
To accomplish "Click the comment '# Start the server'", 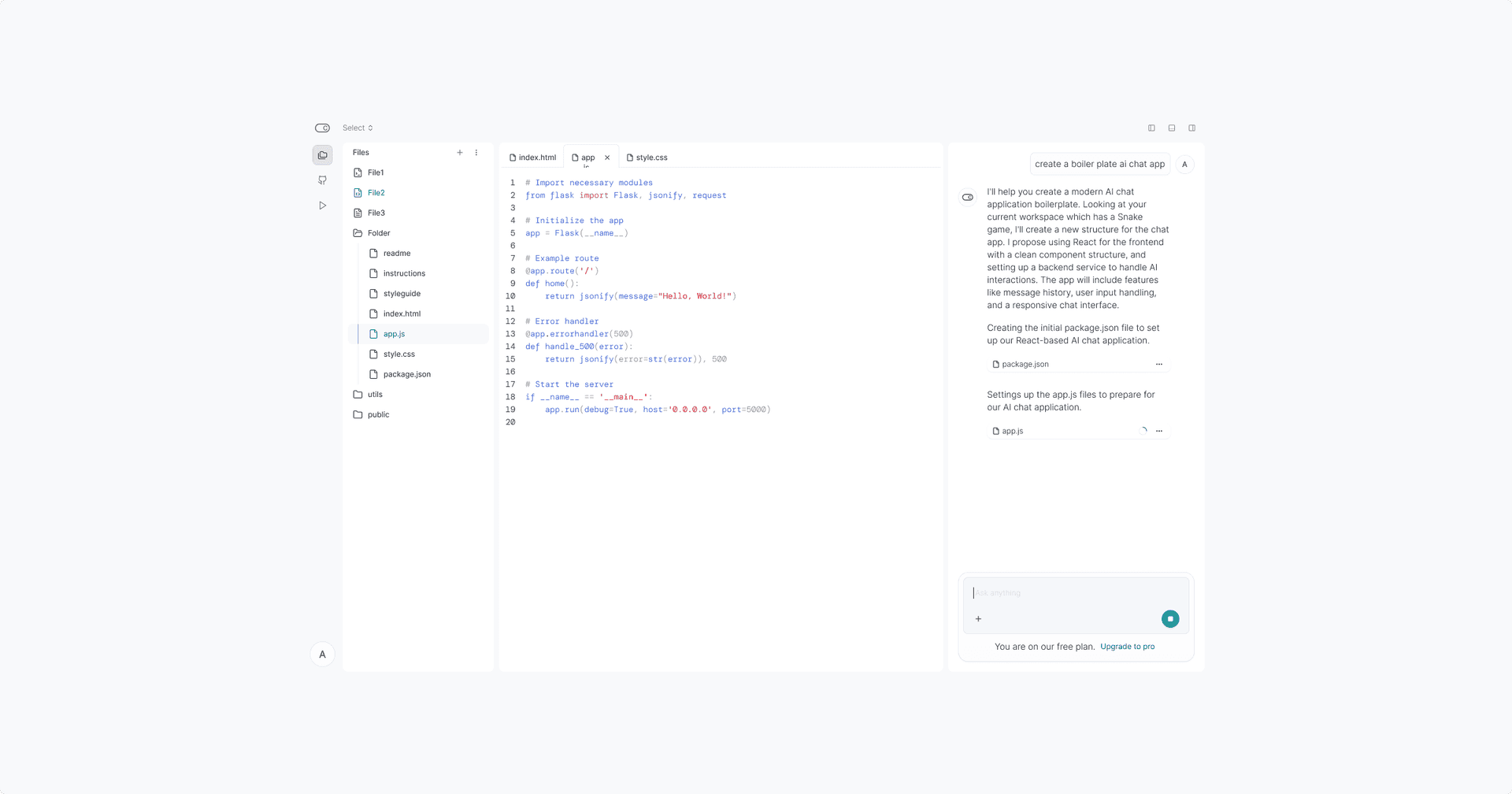I will pyautogui.click(x=569, y=384).
